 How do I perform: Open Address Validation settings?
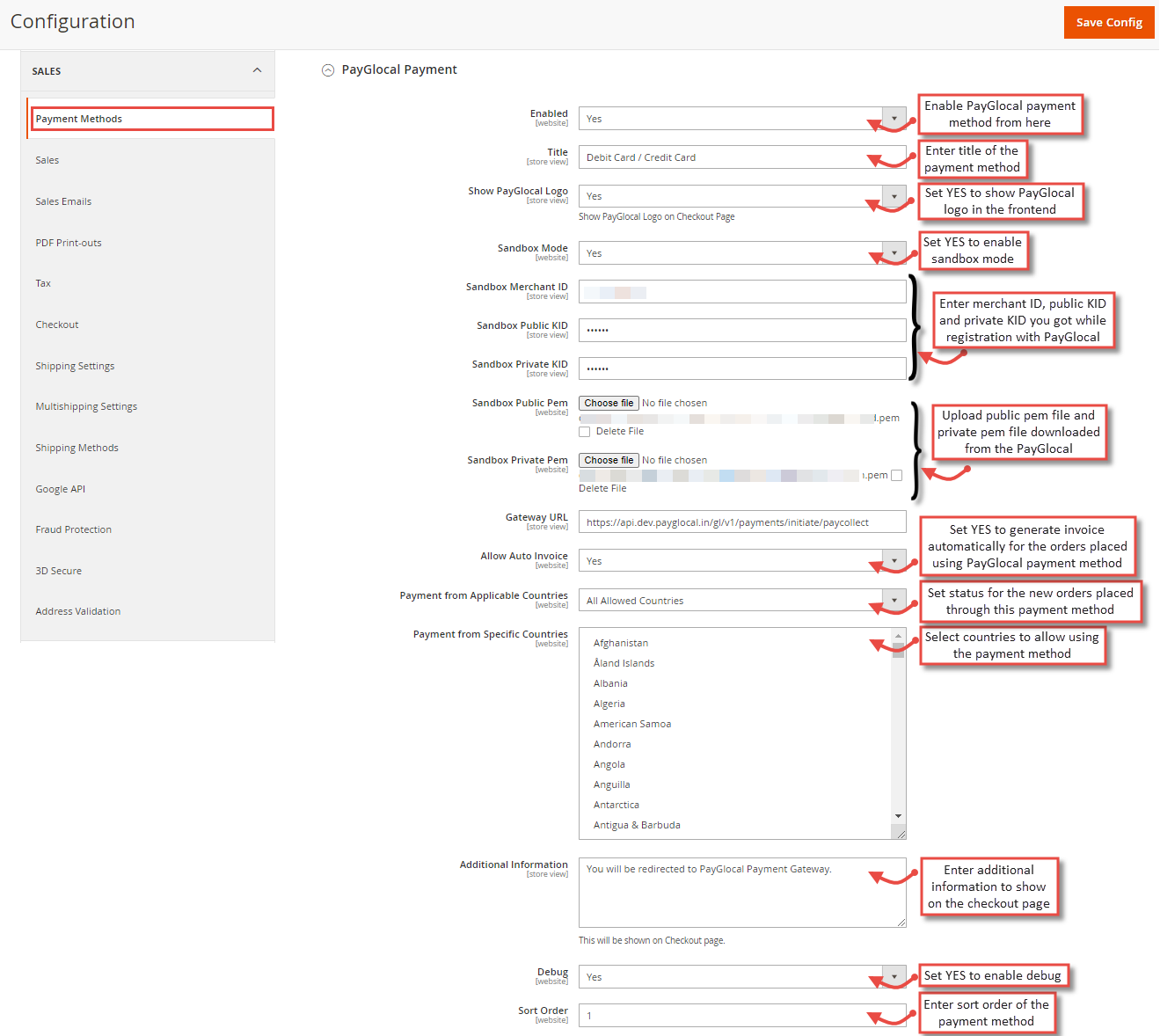(78, 611)
